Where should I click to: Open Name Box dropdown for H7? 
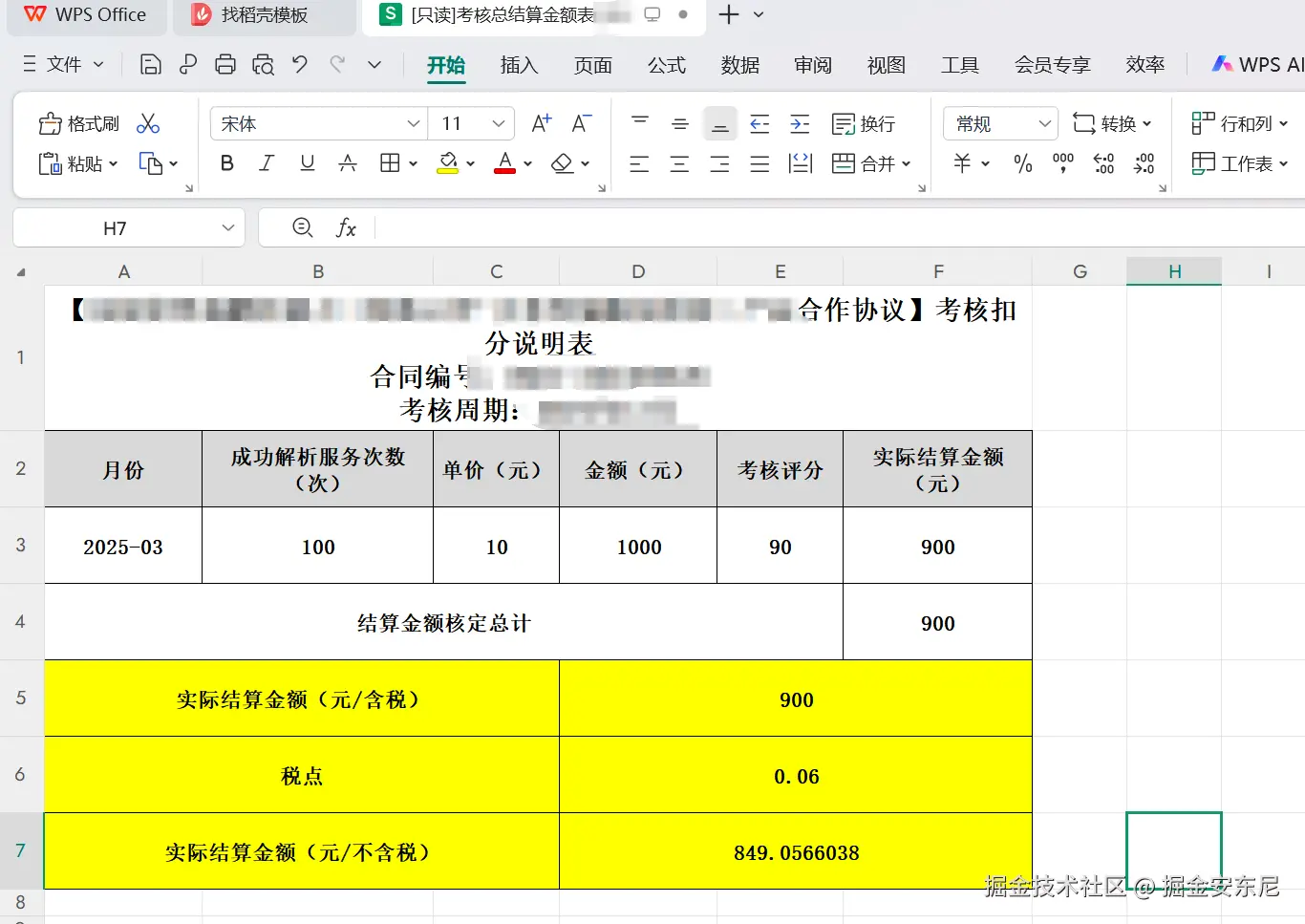[227, 227]
